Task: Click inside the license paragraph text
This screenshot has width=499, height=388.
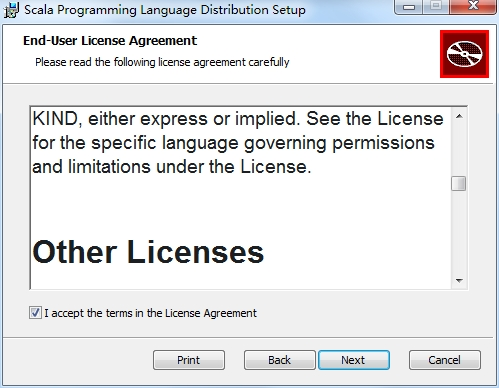Action: pos(238,143)
